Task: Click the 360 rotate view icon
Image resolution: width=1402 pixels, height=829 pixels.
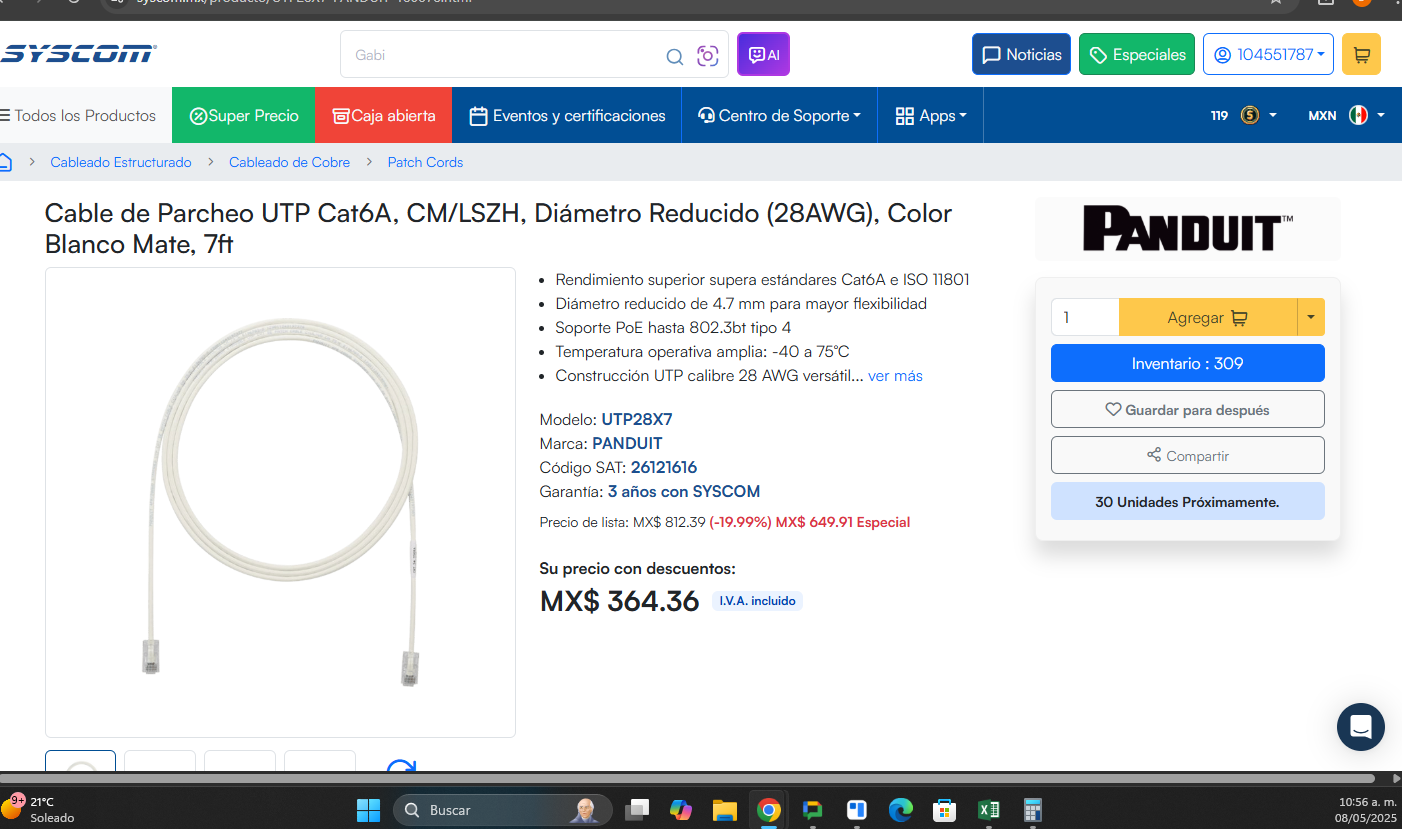Action: (401, 767)
